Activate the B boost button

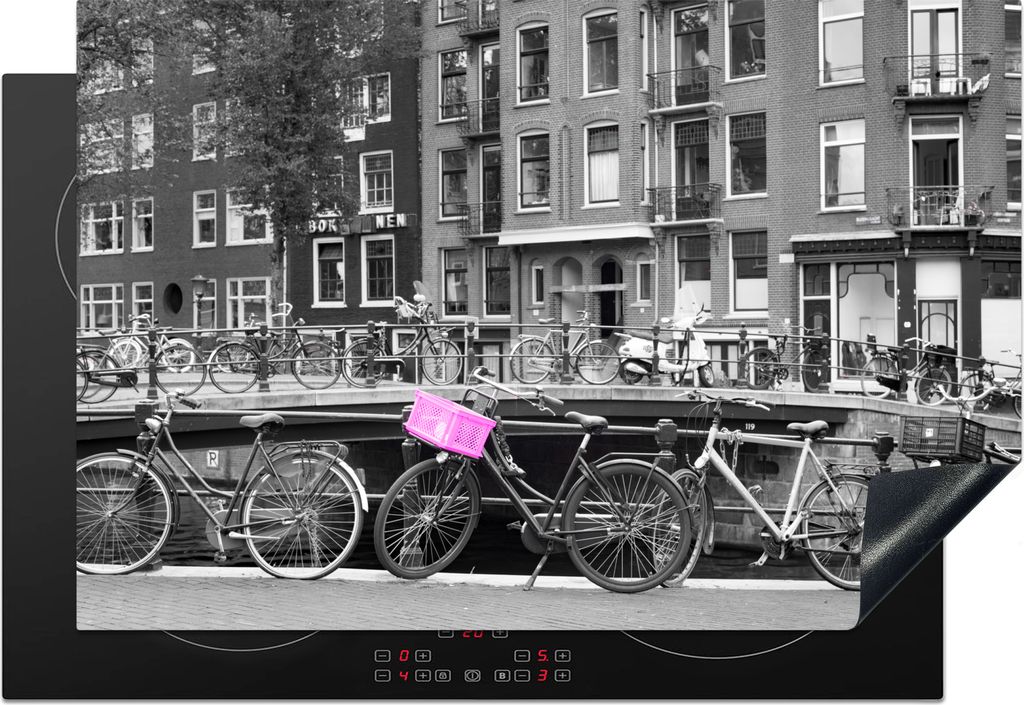502,676
